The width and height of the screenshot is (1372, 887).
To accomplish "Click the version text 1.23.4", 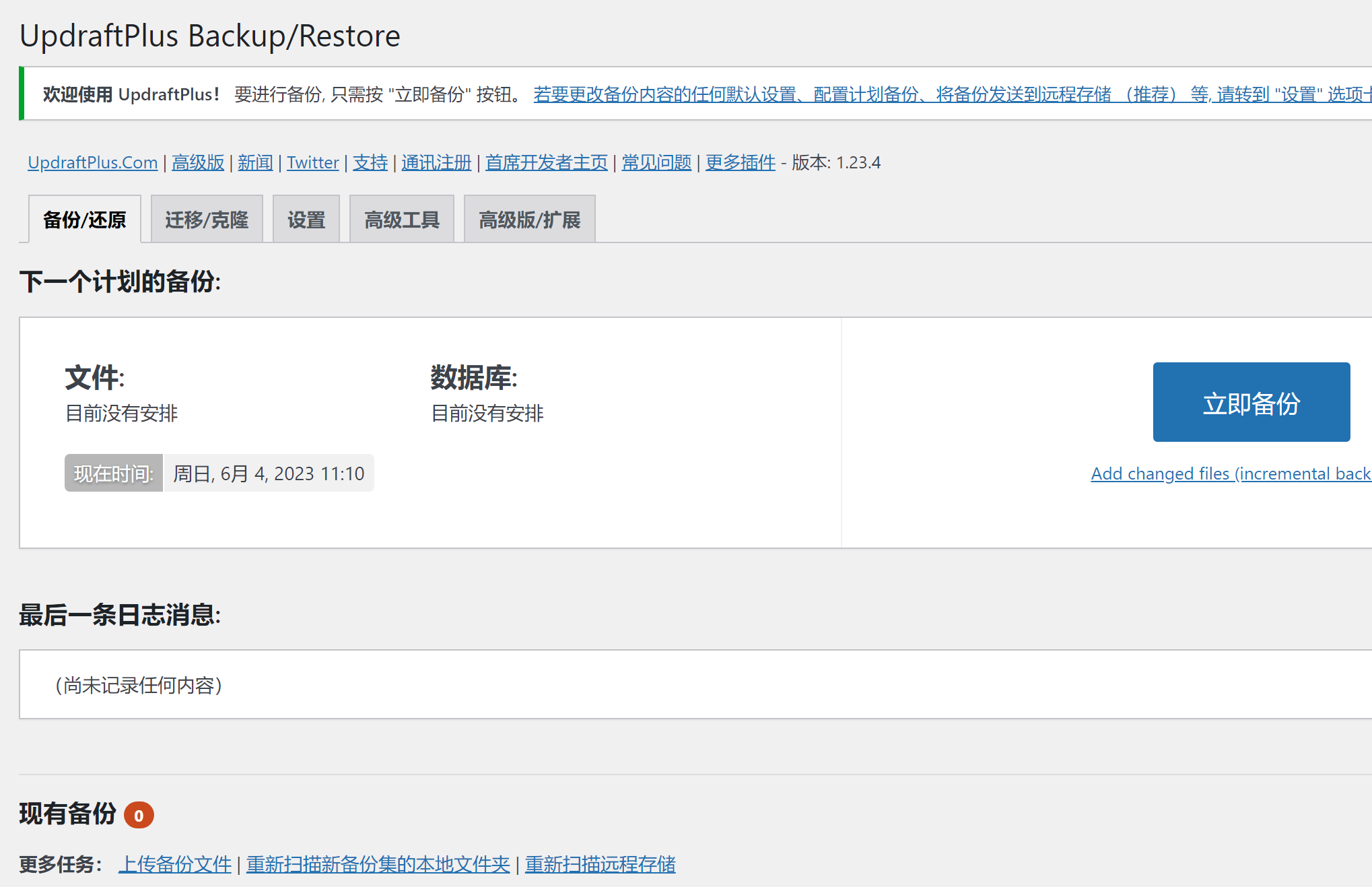I will (858, 162).
